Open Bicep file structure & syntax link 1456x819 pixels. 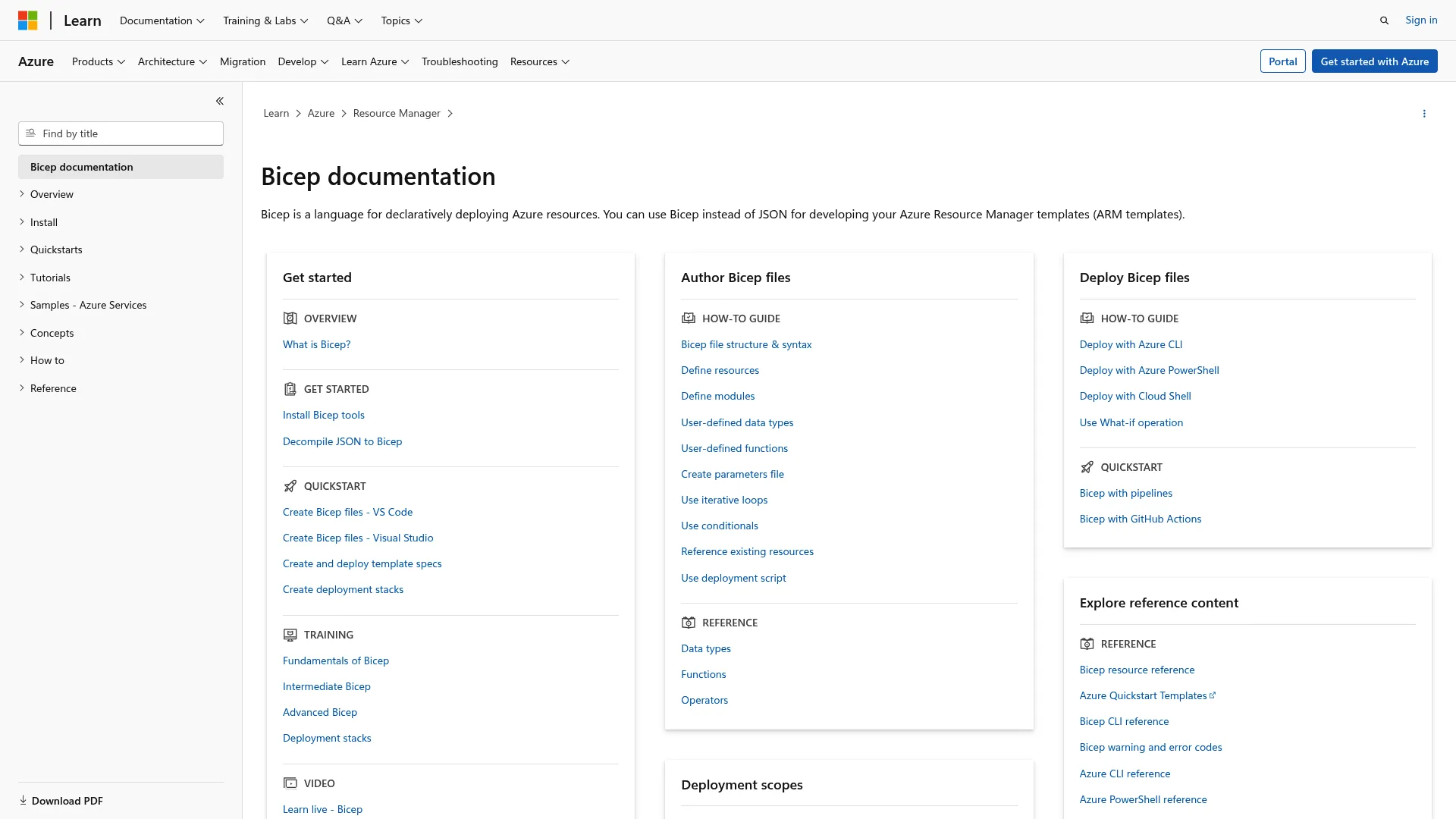(x=746, y=344)
